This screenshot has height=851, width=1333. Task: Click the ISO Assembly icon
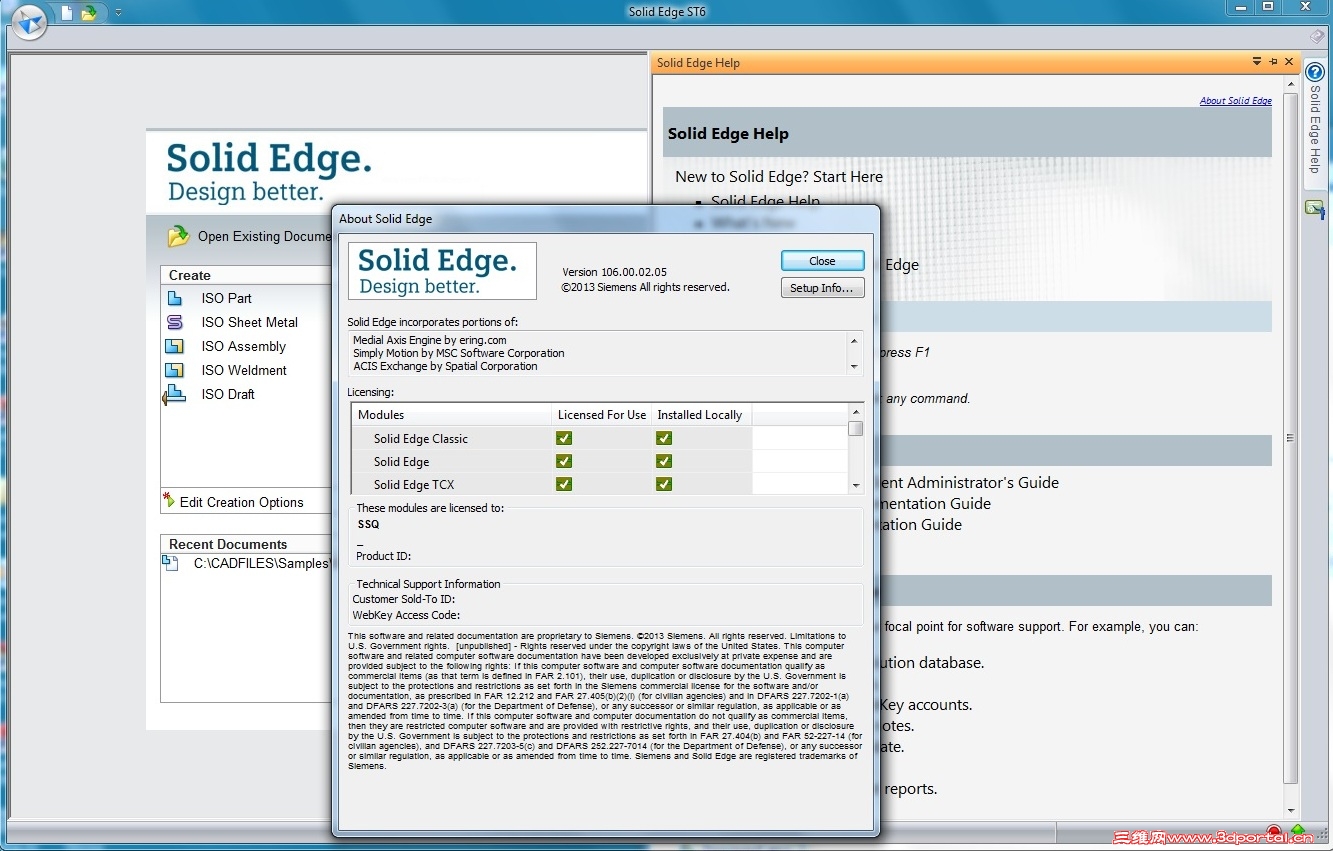(175, 346)
